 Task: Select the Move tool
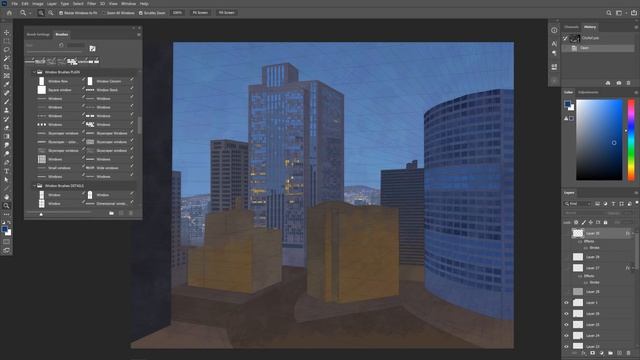[7, 32]
